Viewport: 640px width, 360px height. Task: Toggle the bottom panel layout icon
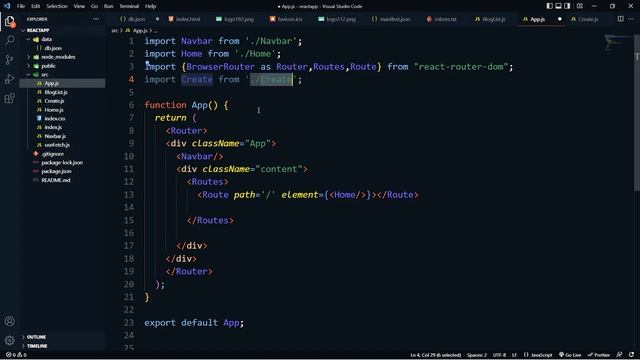[558, 6]
